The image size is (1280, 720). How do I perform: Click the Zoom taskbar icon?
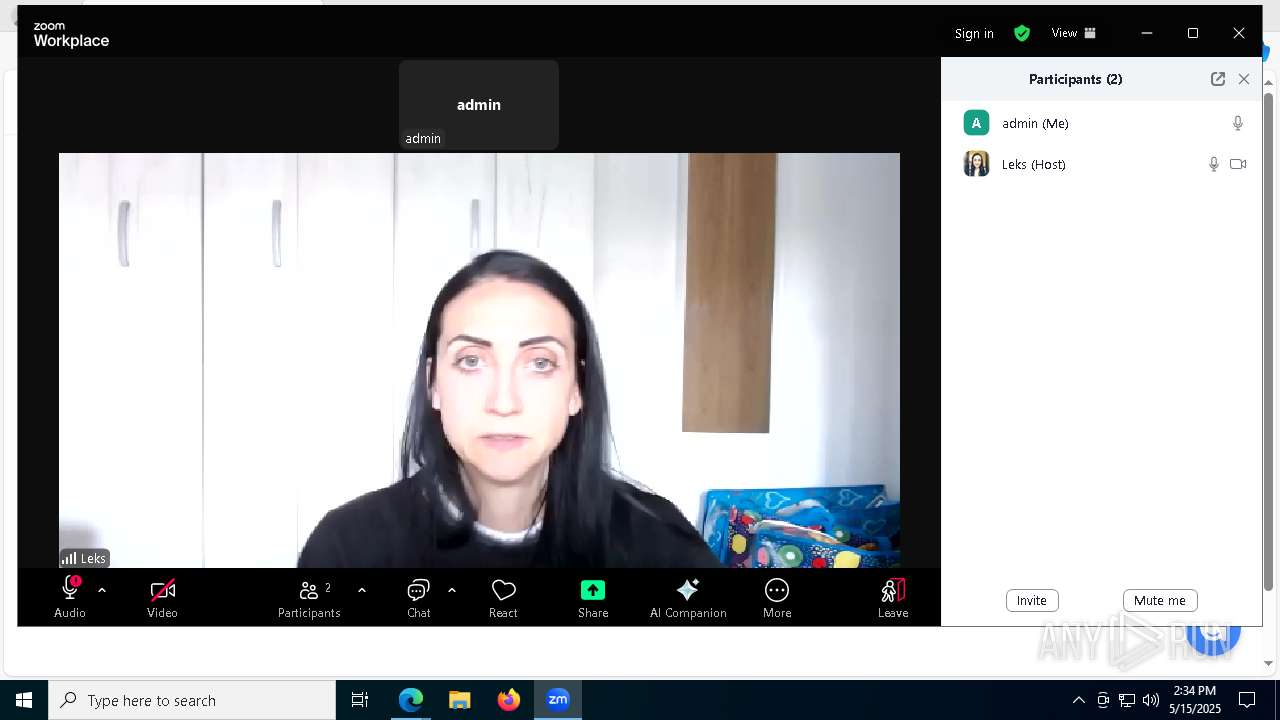[558, 700]
